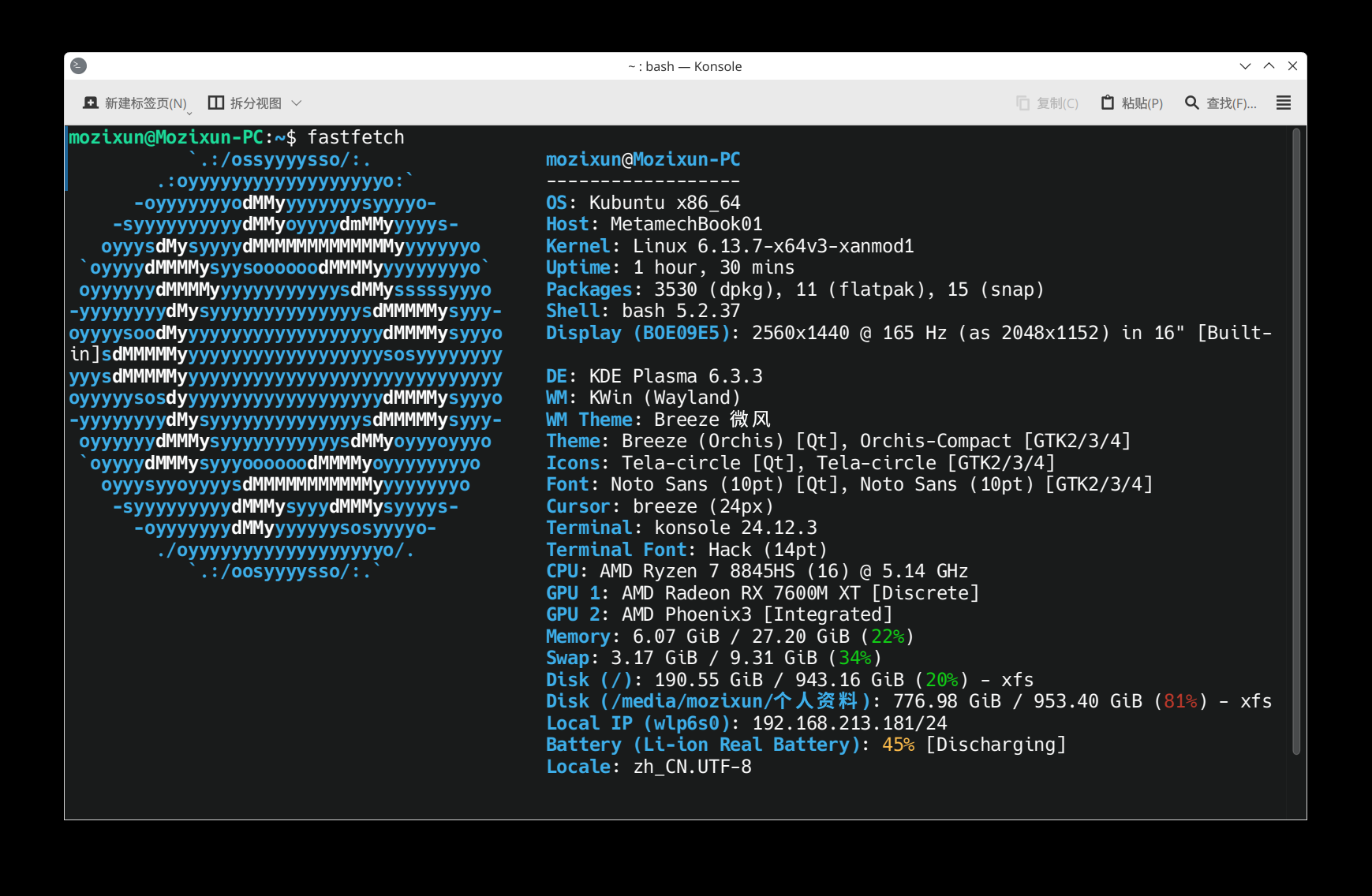Click the 拆分视图 text label
This screenshot has height=896, width=1372.
(256, 103)
